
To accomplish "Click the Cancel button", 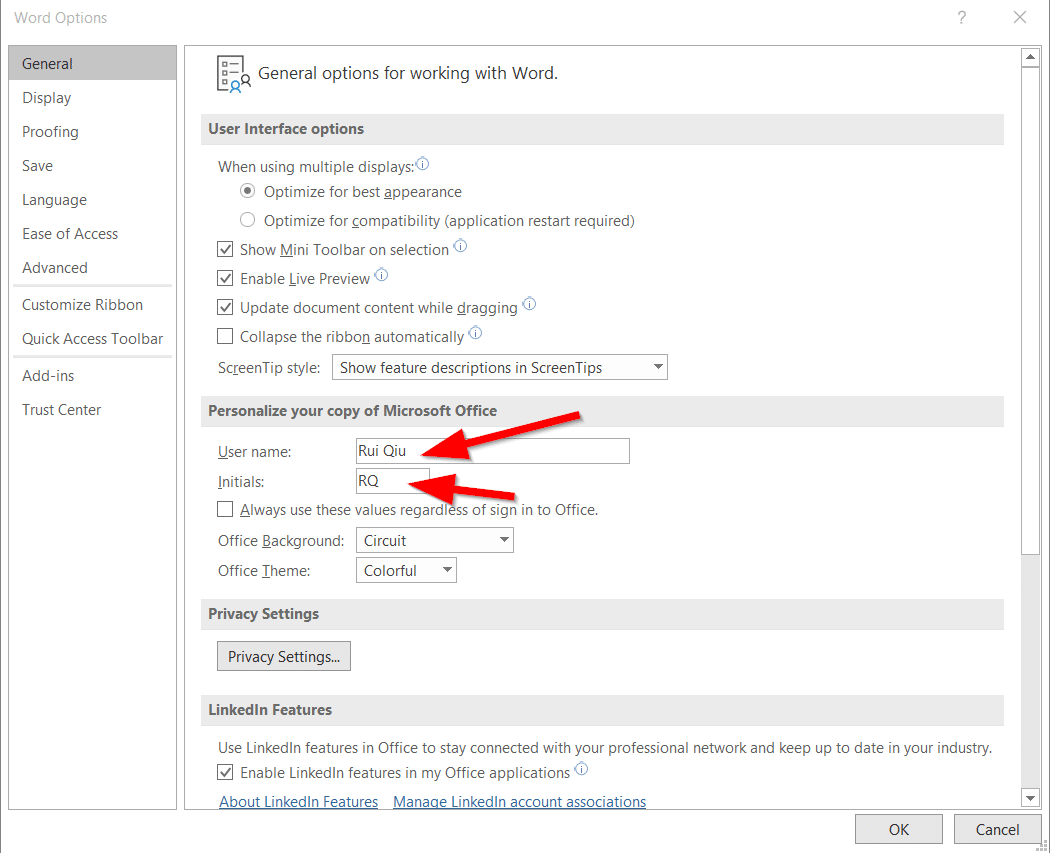I will [997, 830].
